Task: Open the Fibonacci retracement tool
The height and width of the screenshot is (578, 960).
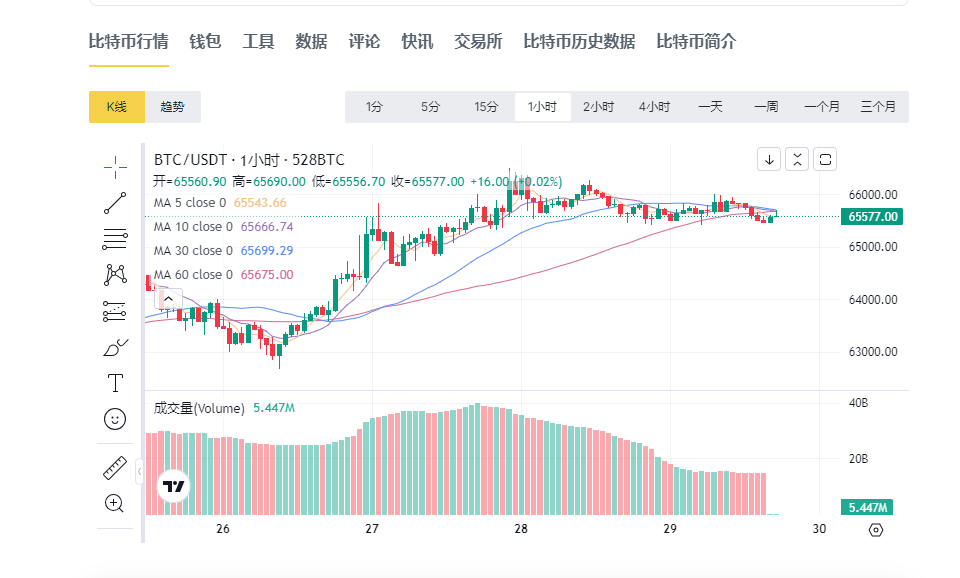Action: [116, 238]
